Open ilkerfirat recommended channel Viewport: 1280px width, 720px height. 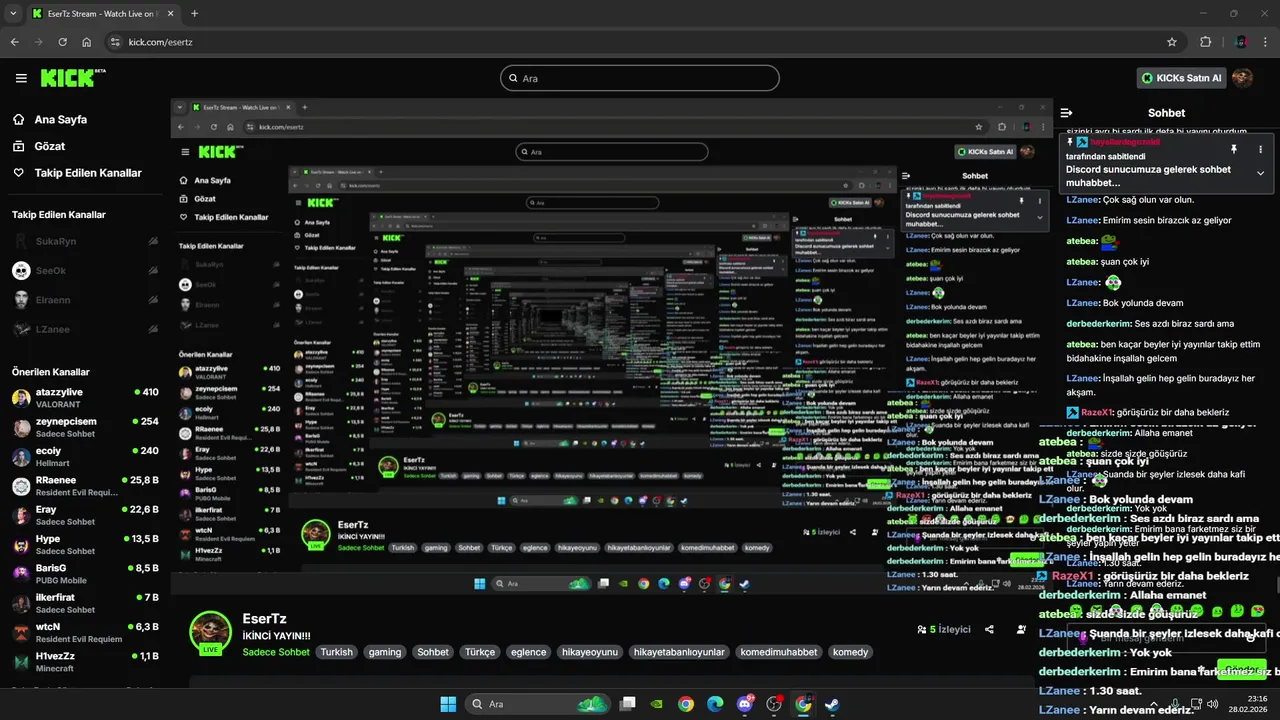click(84, 602)
